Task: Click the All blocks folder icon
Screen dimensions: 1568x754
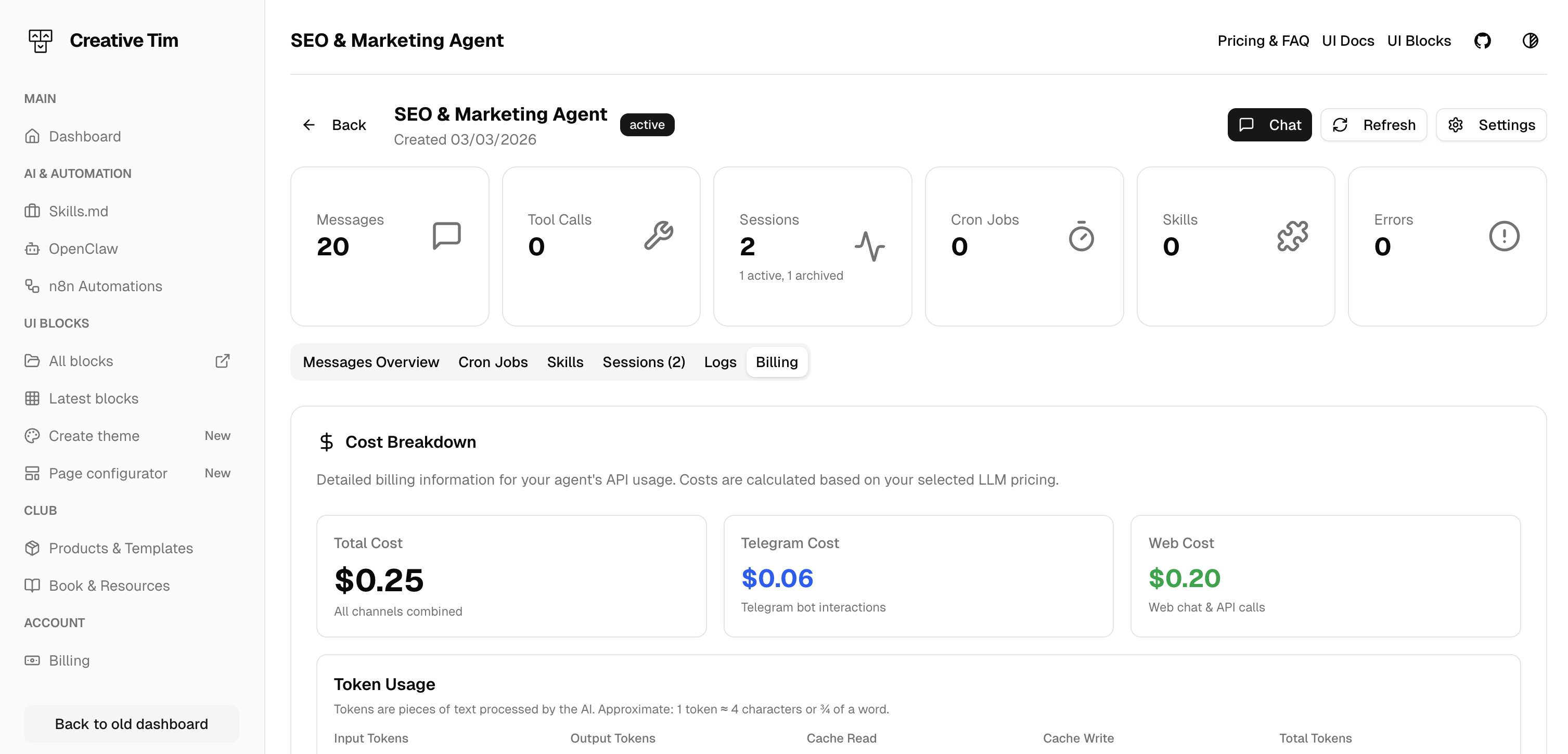Action: tap(32, 361)
